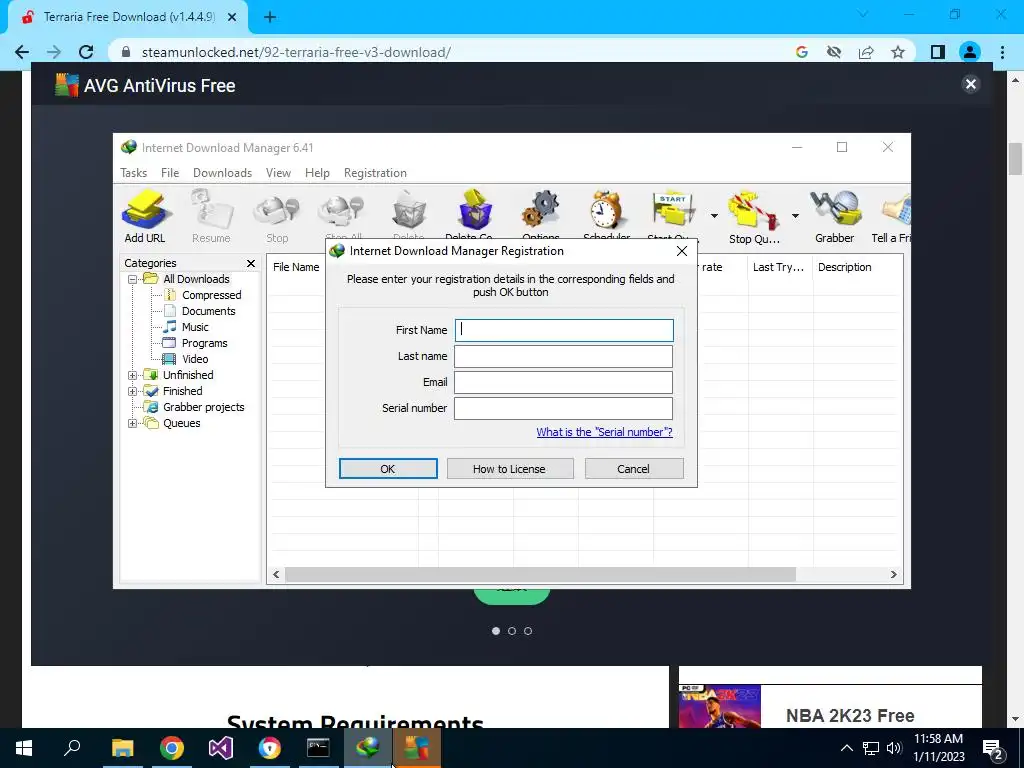Click the download list horizontal scrollbar

(540, 575)
